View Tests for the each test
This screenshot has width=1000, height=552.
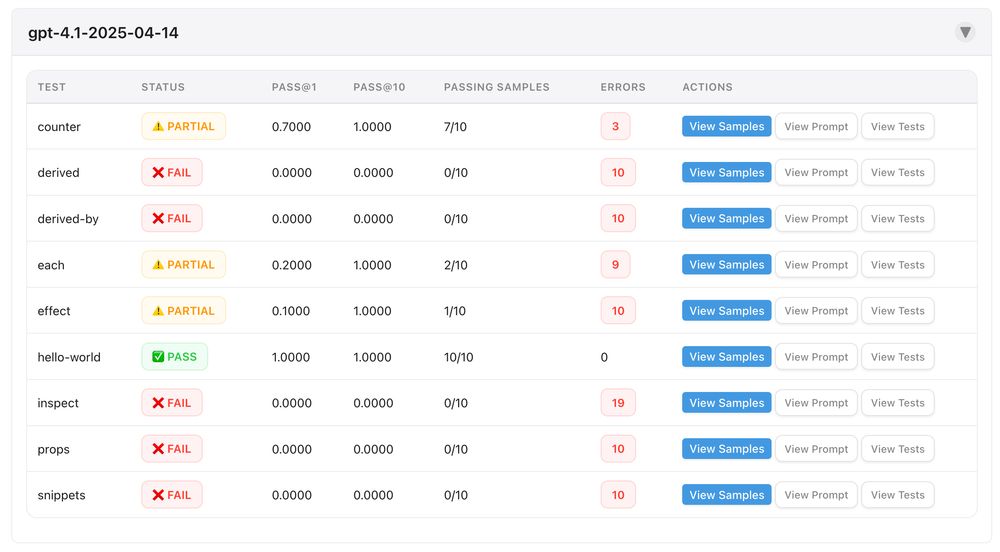[x=897, y=265]
